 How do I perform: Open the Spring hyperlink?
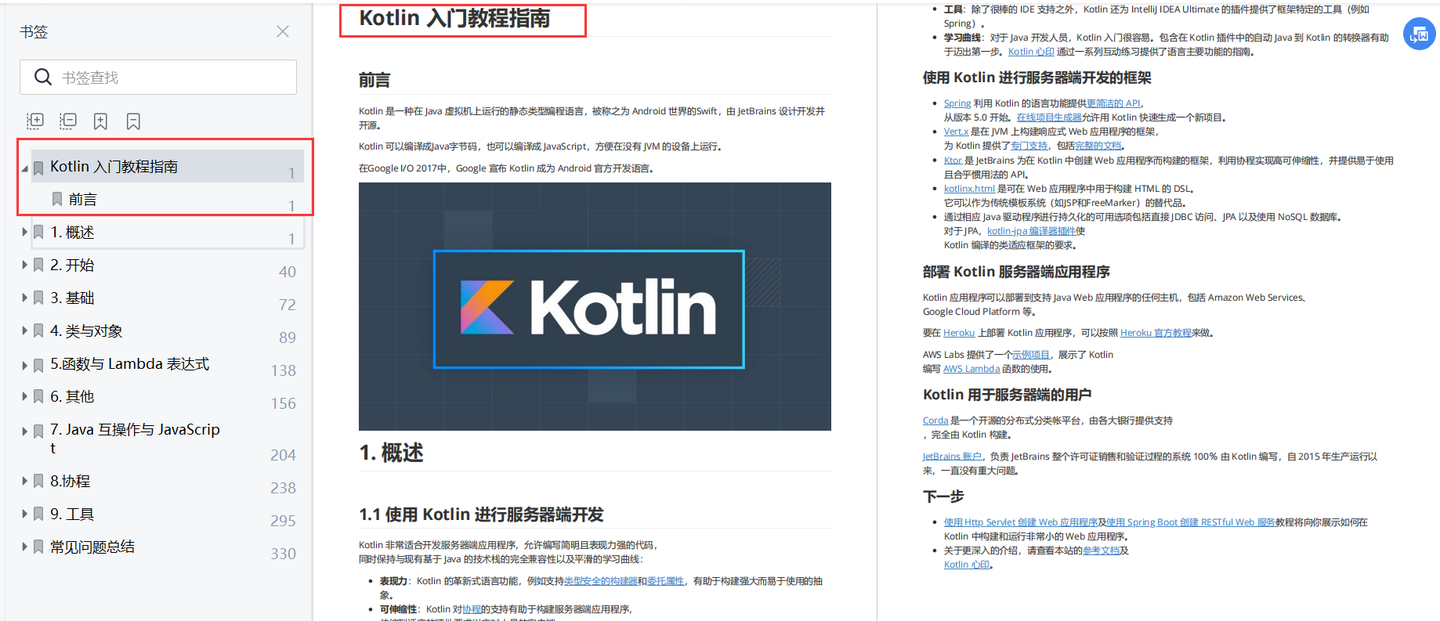[957, 102]
